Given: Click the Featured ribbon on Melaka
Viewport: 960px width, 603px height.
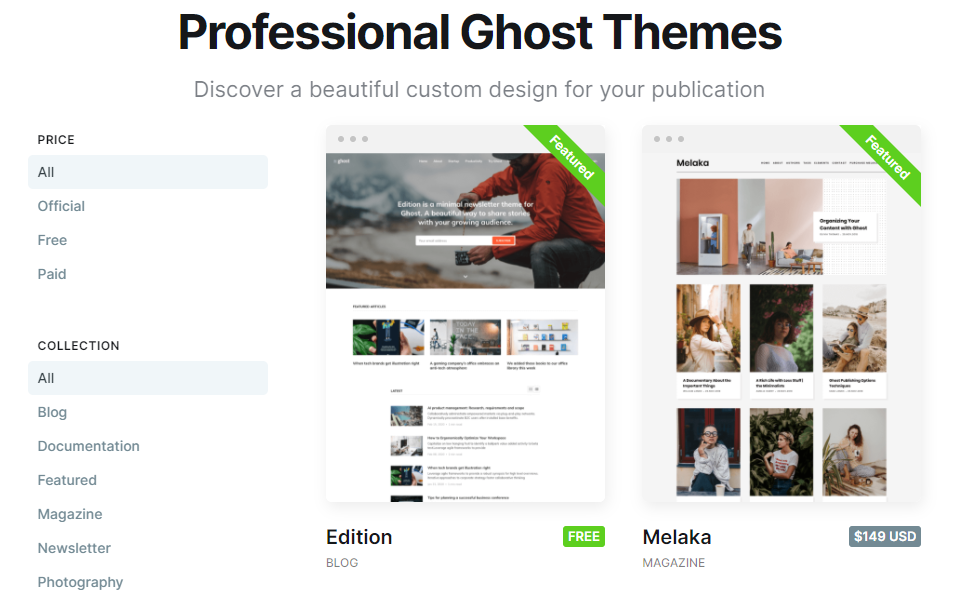Looking at the screenshot, I should point(888,157).
